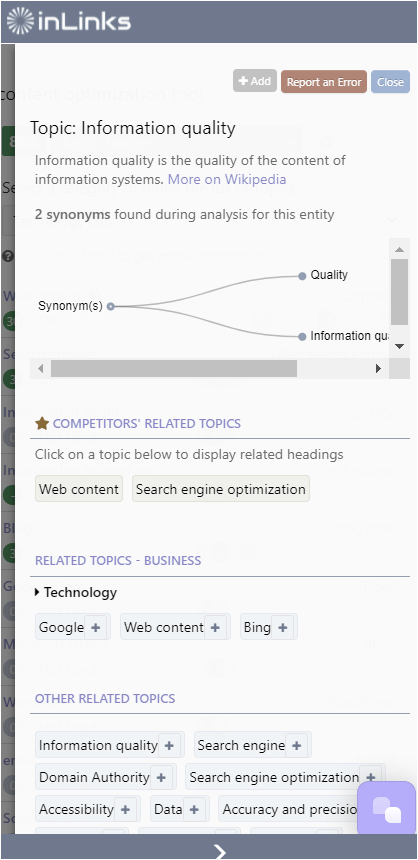Viewport: 418px width, 860px height.
Task: Click the inLinks logo
Action: [69, 21]
